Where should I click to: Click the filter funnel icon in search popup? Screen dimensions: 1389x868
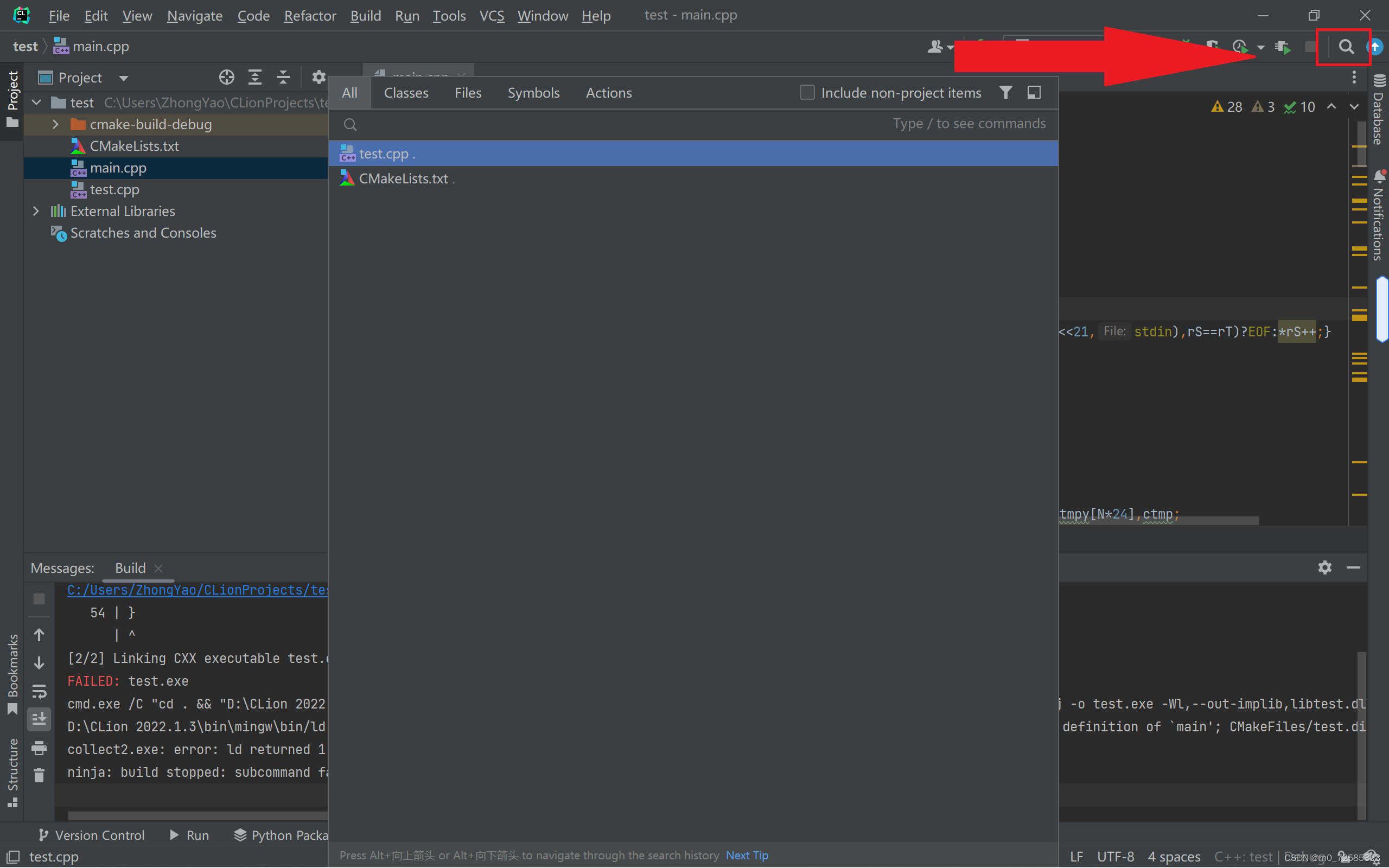pyautogui.click(x=1005, y=92)
